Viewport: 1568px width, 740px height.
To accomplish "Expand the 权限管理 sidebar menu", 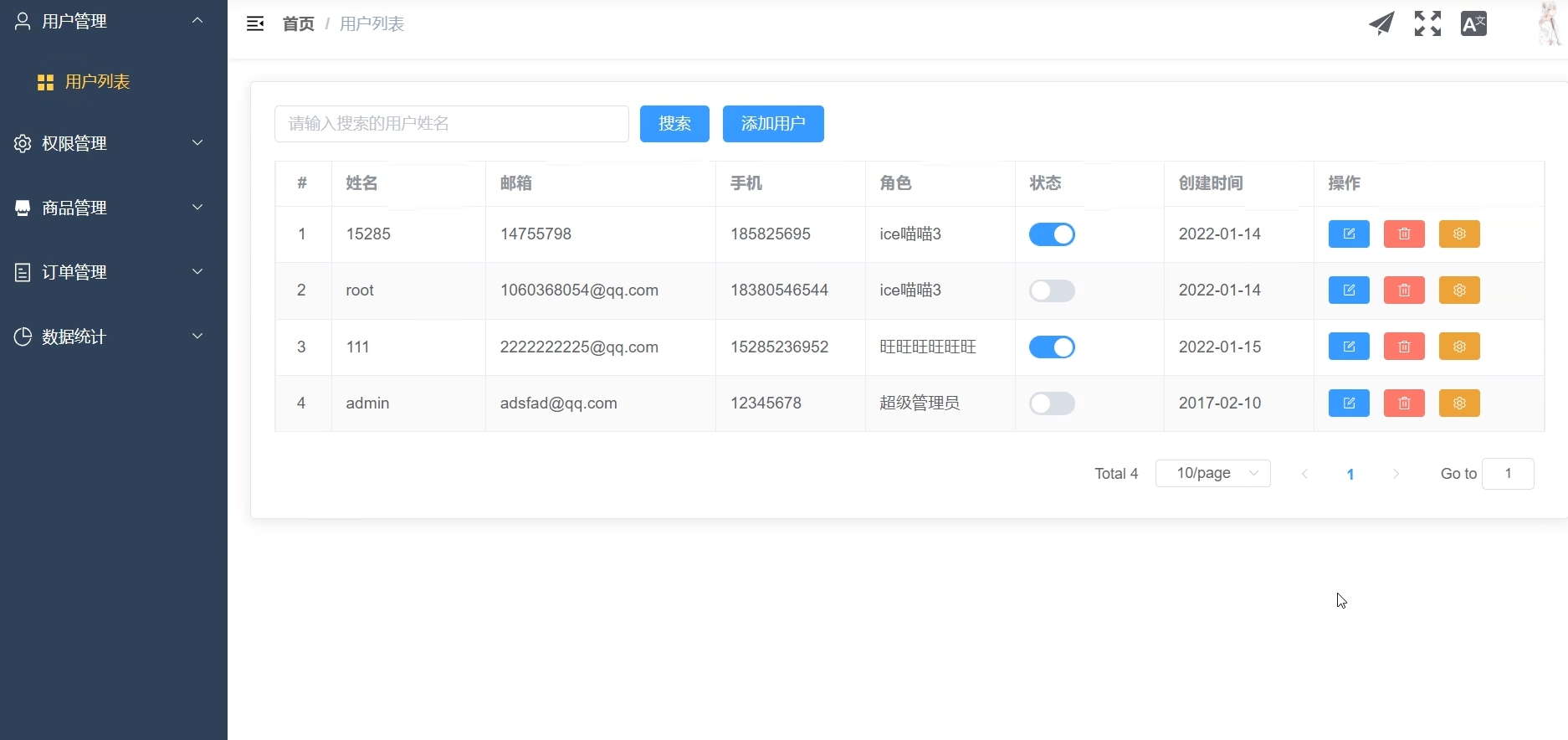I will (x=109, y=143).
